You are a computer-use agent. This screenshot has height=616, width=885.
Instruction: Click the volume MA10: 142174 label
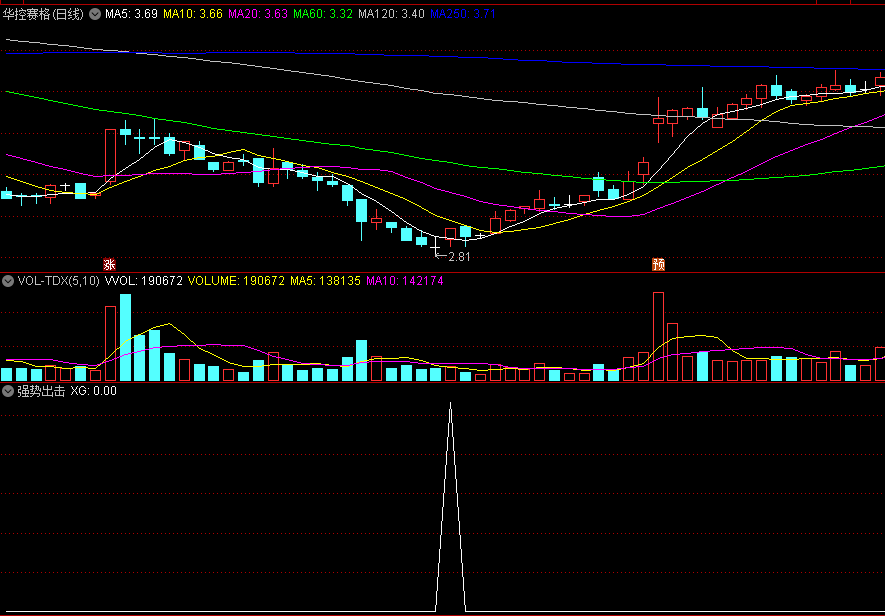(405, 281)
